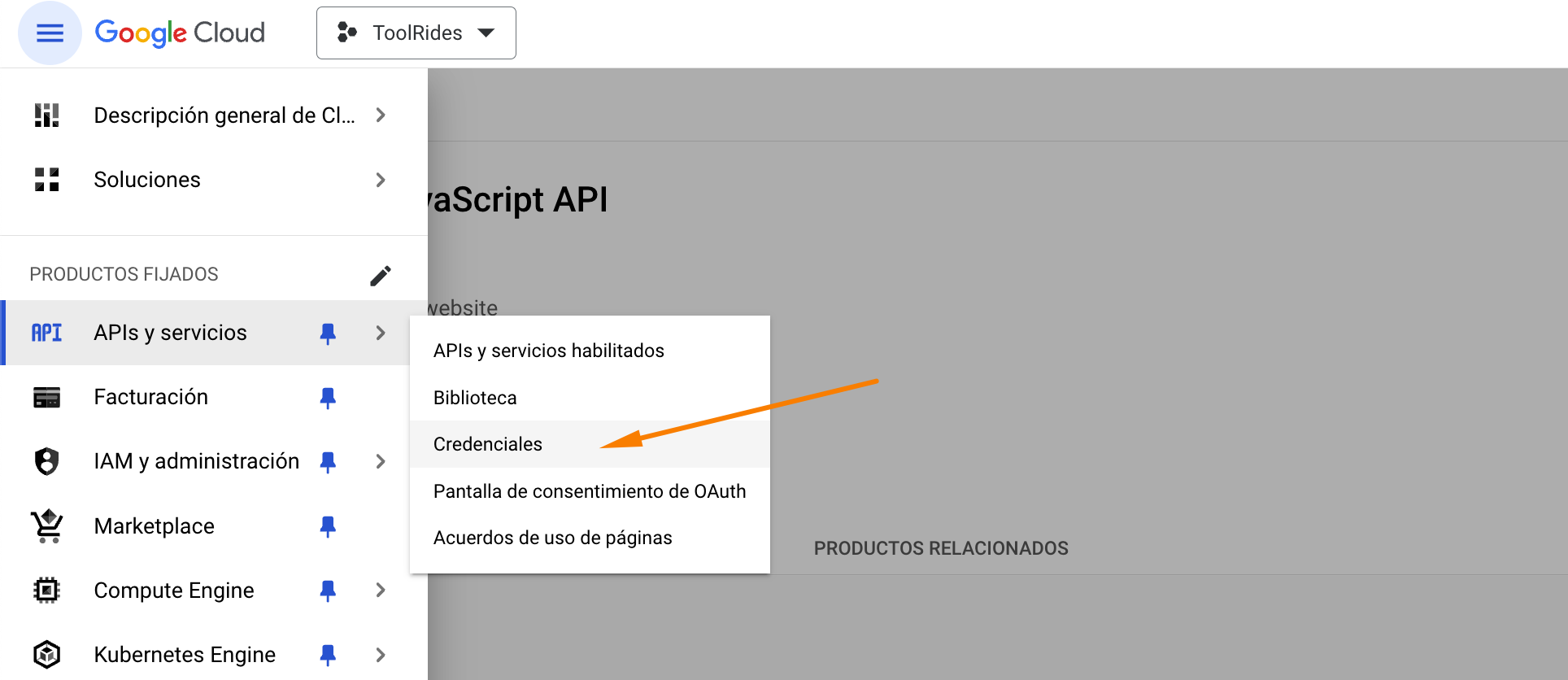Viewport: 1568px width, 680px height.
Task: Click the Google Cloud logo
Action: [180, 33]
